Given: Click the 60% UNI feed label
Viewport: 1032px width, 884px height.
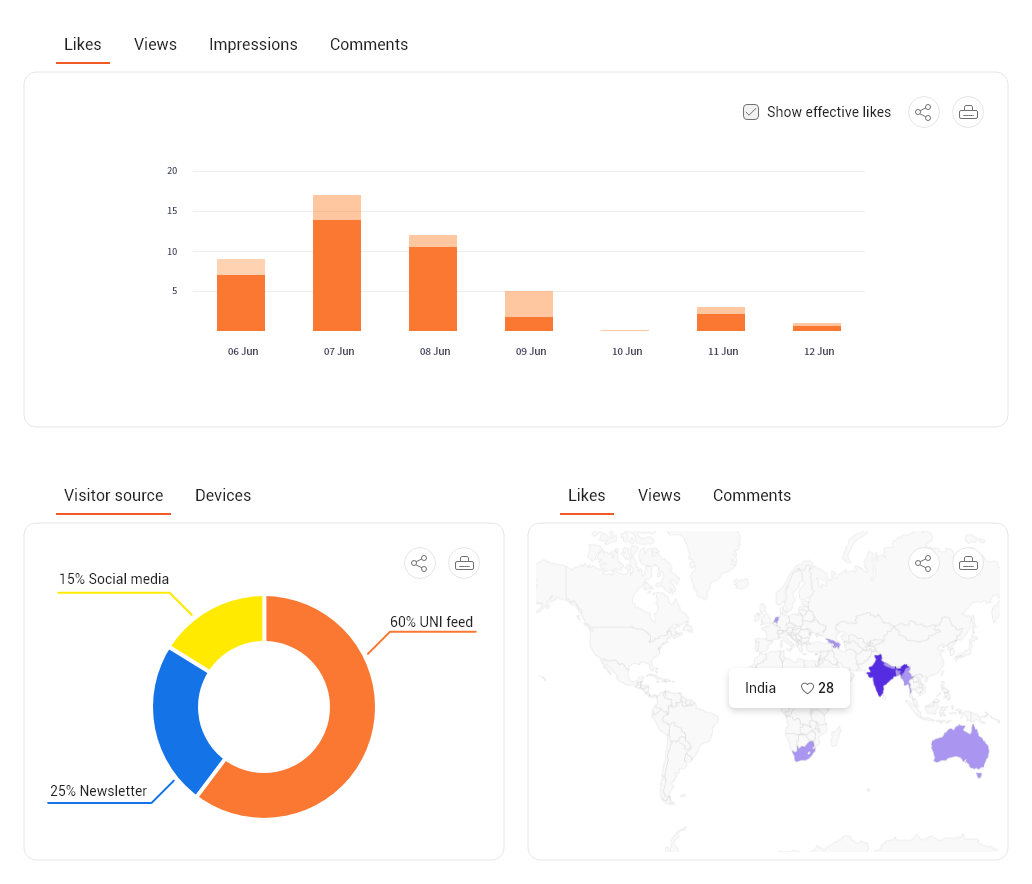Looking at the screenshot, I should point(433,622).
